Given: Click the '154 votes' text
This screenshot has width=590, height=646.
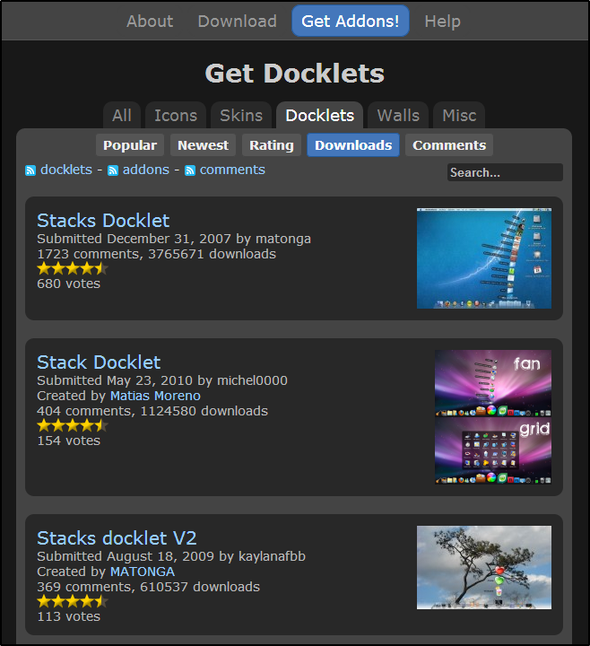Looking at the screenshot, I should click(x=69, y=440).
